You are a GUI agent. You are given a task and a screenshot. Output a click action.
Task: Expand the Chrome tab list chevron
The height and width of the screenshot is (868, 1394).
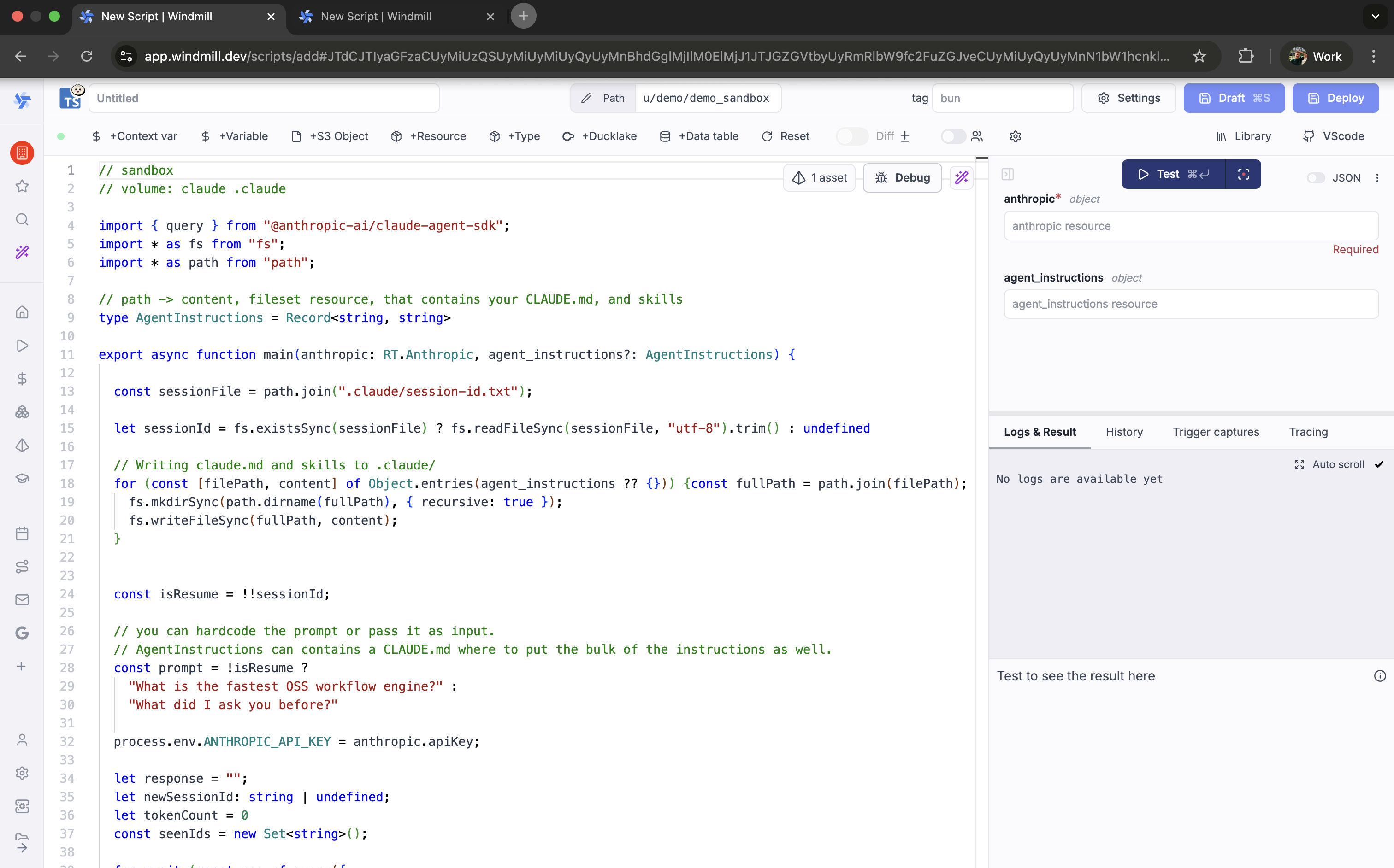1375,16
